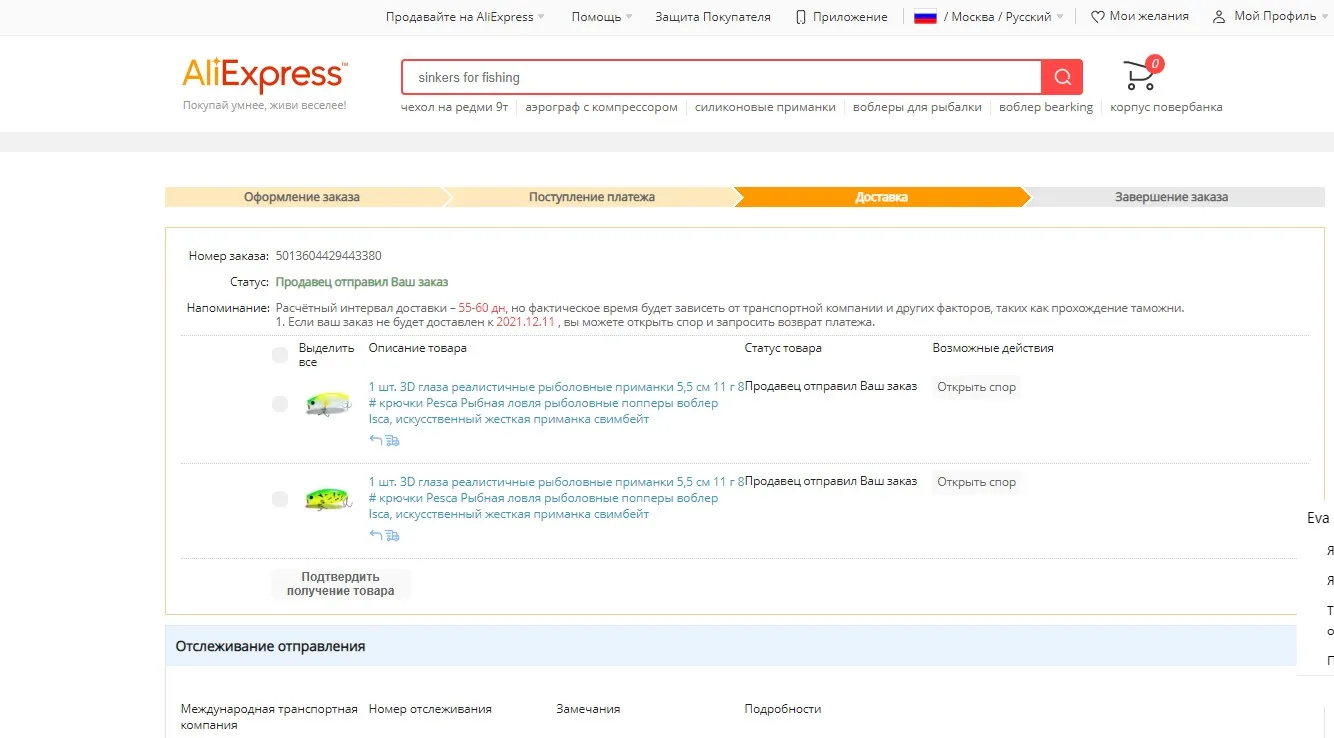
Task: Open the first lure's product title link
Action: pyautogui.click(x=556, y=403)
